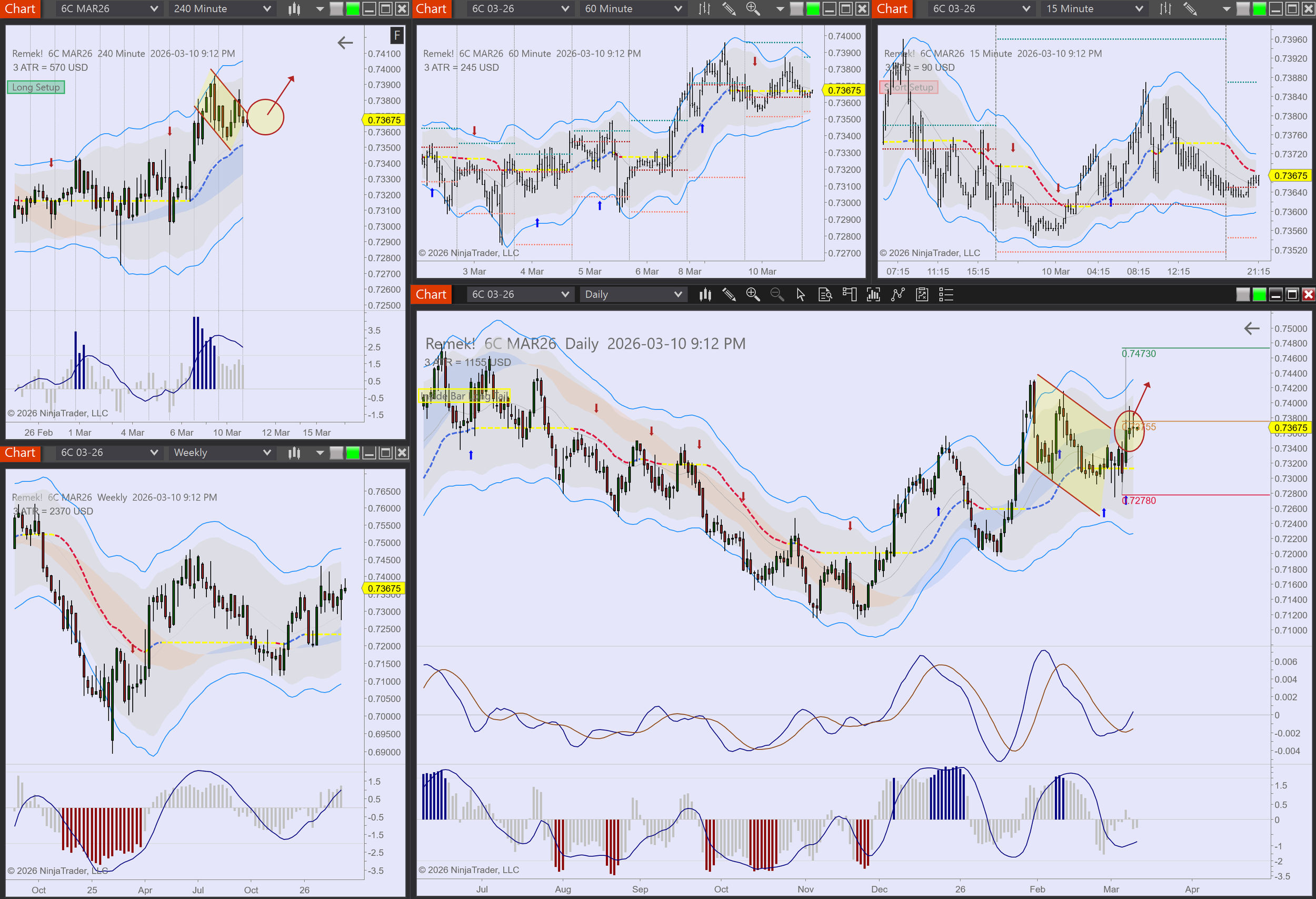The width and height of the screenshot is (1316, 899).
Task: Click the zoom out magnifier in Daily chart
Action: [777, 294]
